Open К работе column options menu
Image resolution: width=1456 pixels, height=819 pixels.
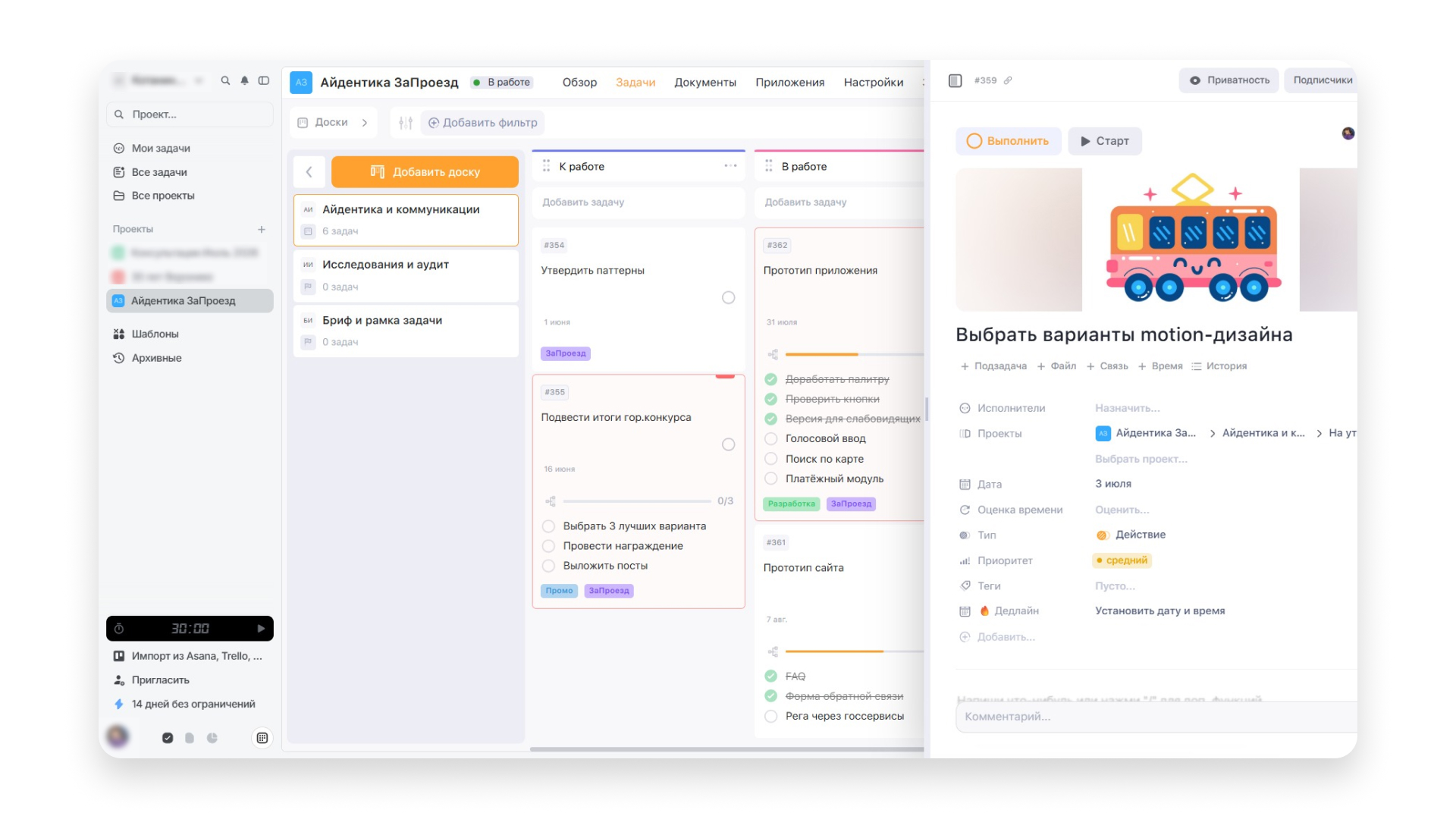730,166
